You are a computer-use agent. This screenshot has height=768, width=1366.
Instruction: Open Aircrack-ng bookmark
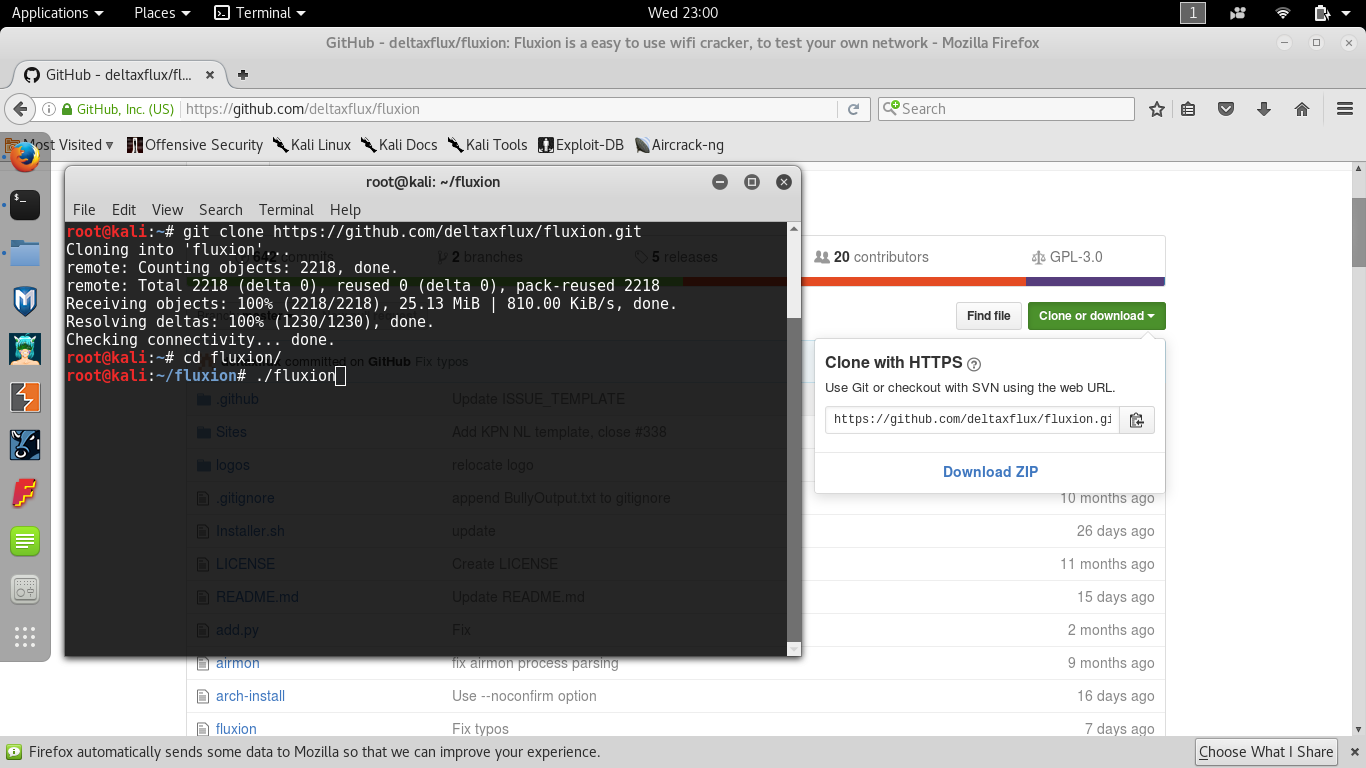coord(679,145)
